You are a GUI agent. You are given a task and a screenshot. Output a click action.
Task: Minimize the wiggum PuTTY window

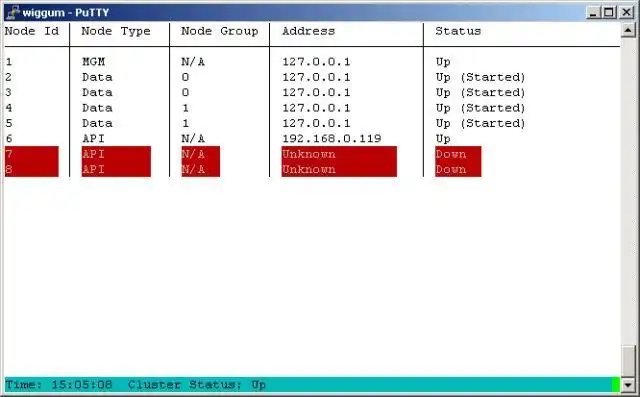pos(593,12)
